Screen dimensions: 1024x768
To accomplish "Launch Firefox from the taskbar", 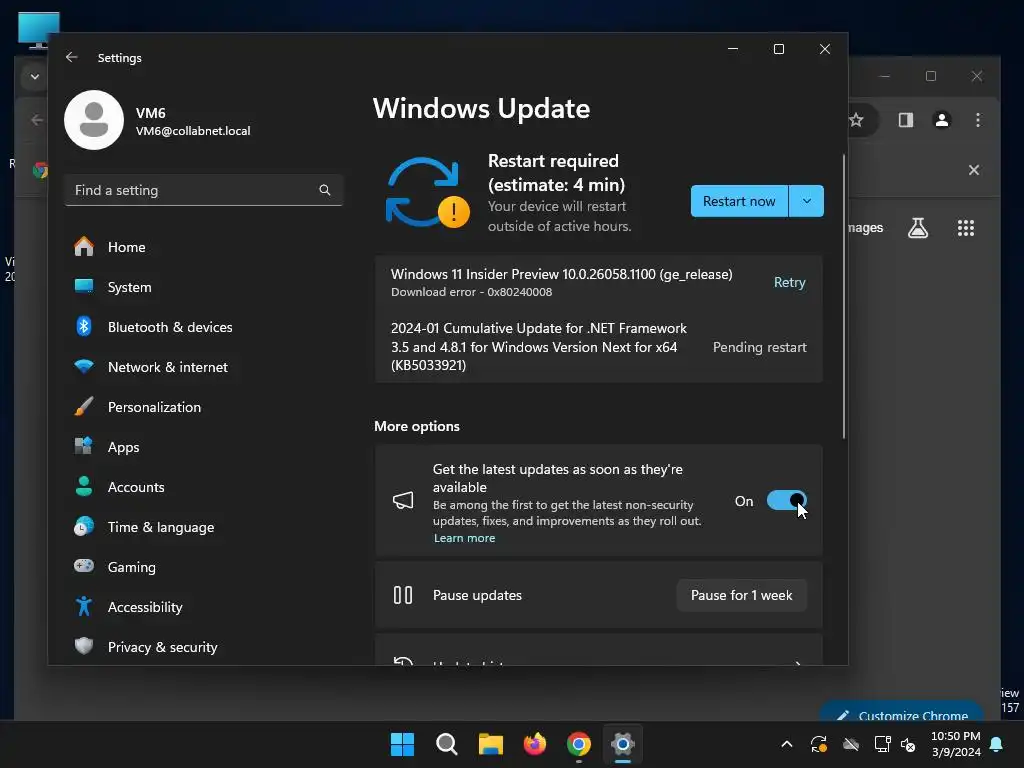I will pos(535,744).
